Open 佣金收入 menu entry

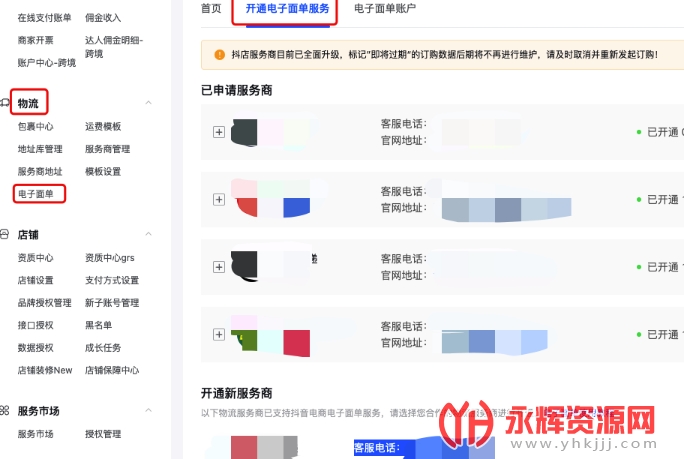pyautogui.click(x=103, y=18)
